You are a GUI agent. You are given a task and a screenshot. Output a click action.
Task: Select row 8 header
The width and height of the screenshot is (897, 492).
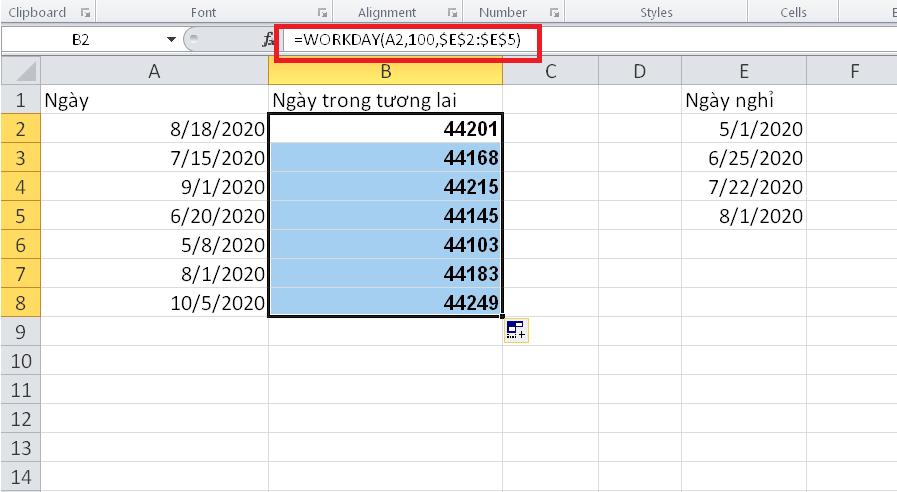coord(21,303)
